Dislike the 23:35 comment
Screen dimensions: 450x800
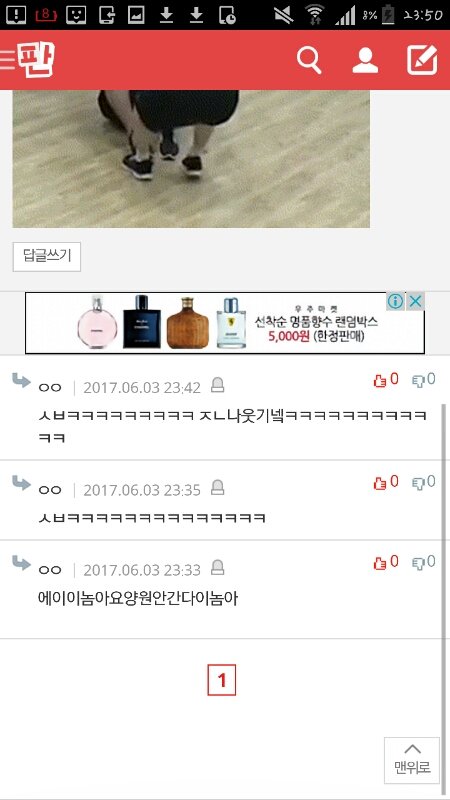[x=424, y=482]
